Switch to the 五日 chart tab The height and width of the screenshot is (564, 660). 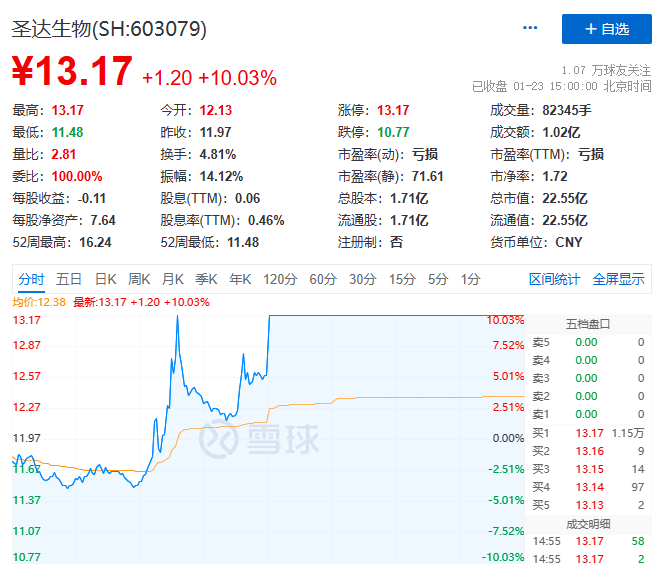point(69,279)
